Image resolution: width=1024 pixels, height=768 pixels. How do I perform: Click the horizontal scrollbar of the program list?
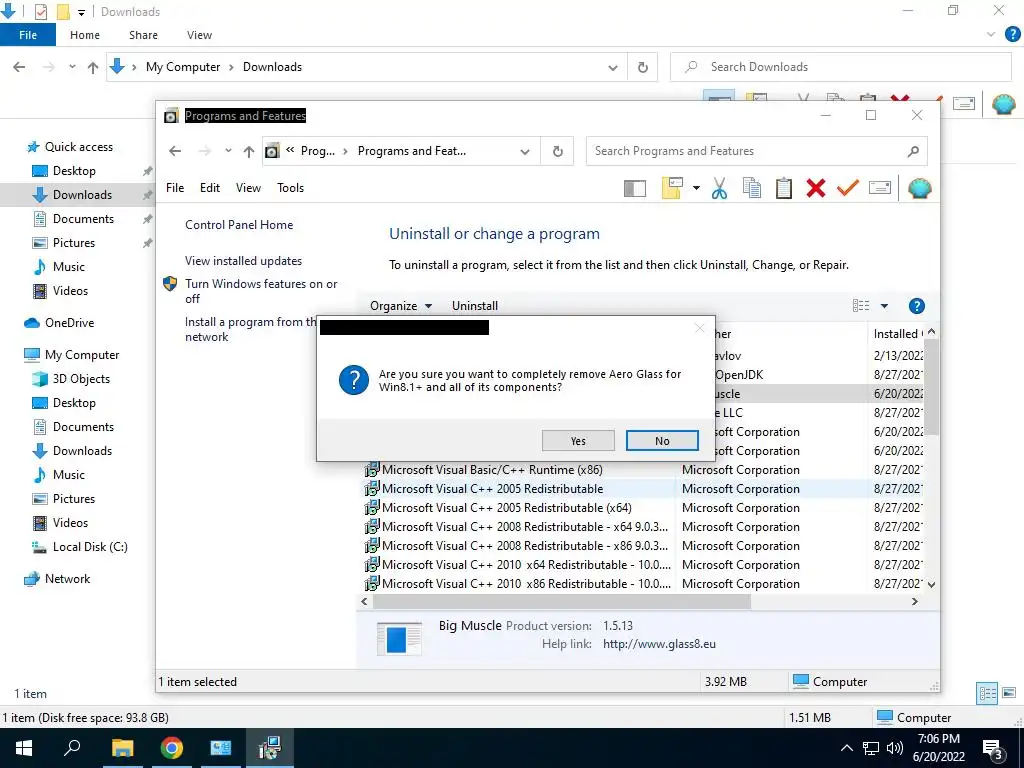[x=562, y=601]
